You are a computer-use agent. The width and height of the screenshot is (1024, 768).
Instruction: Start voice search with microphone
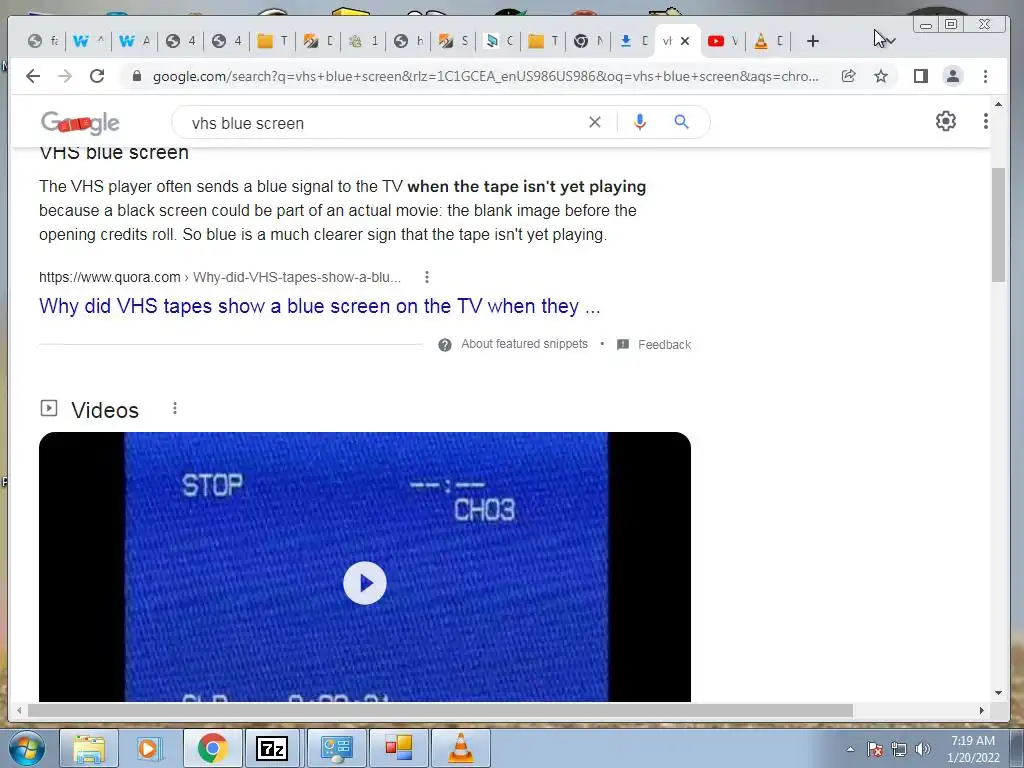(639, 122)
